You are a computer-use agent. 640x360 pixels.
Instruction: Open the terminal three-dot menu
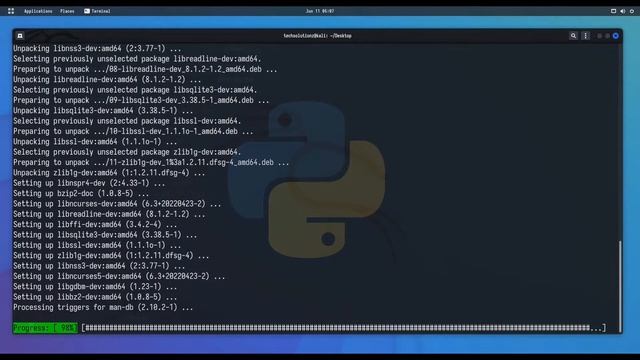585,36
